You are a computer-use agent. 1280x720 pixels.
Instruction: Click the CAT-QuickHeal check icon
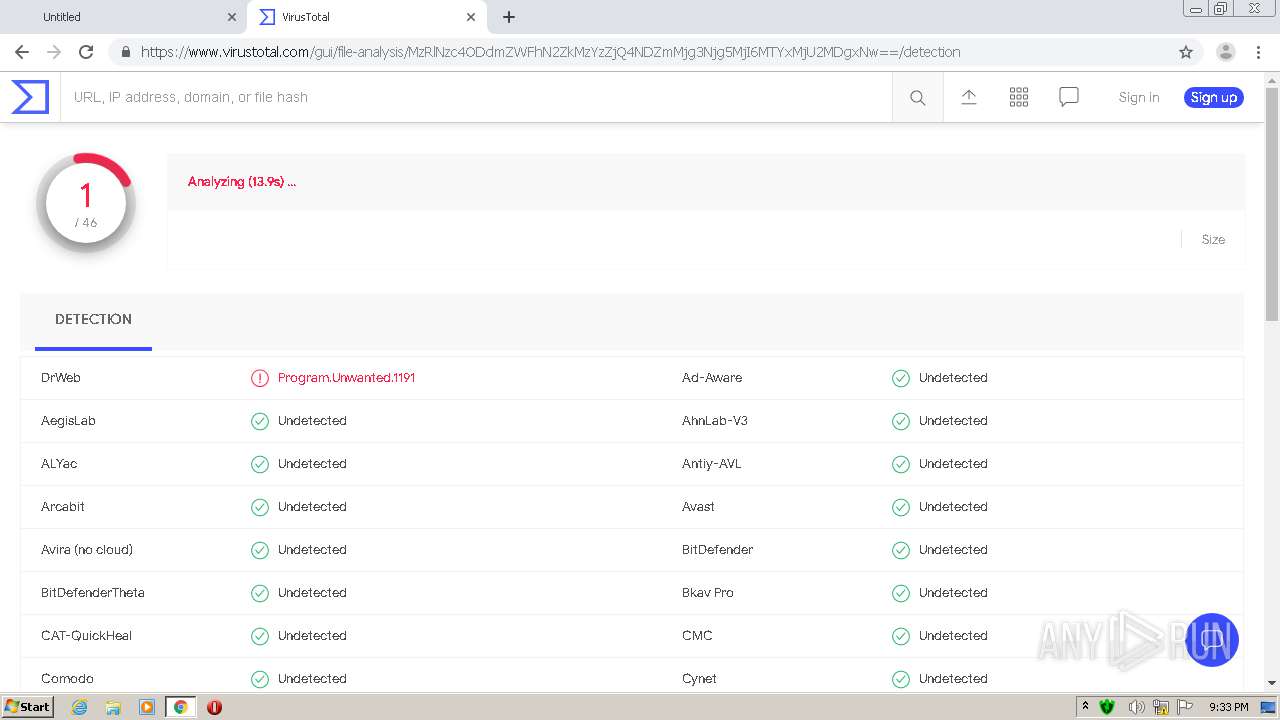(260, 636)
